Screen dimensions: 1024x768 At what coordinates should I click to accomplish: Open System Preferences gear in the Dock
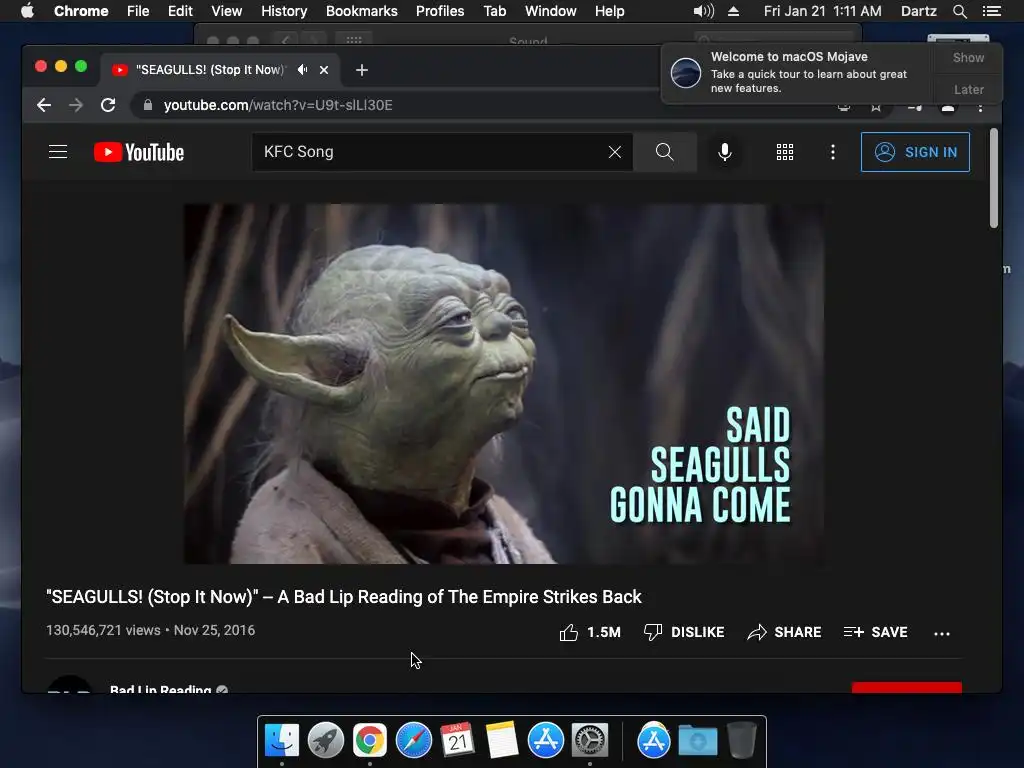coord(590,740)
